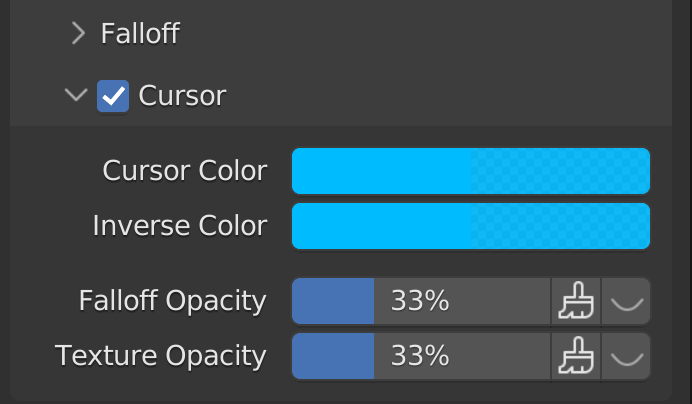Click the Falloff Opacity slider field
The width and height of the screenshot is (692, 404).
click(x=460, y=301)
